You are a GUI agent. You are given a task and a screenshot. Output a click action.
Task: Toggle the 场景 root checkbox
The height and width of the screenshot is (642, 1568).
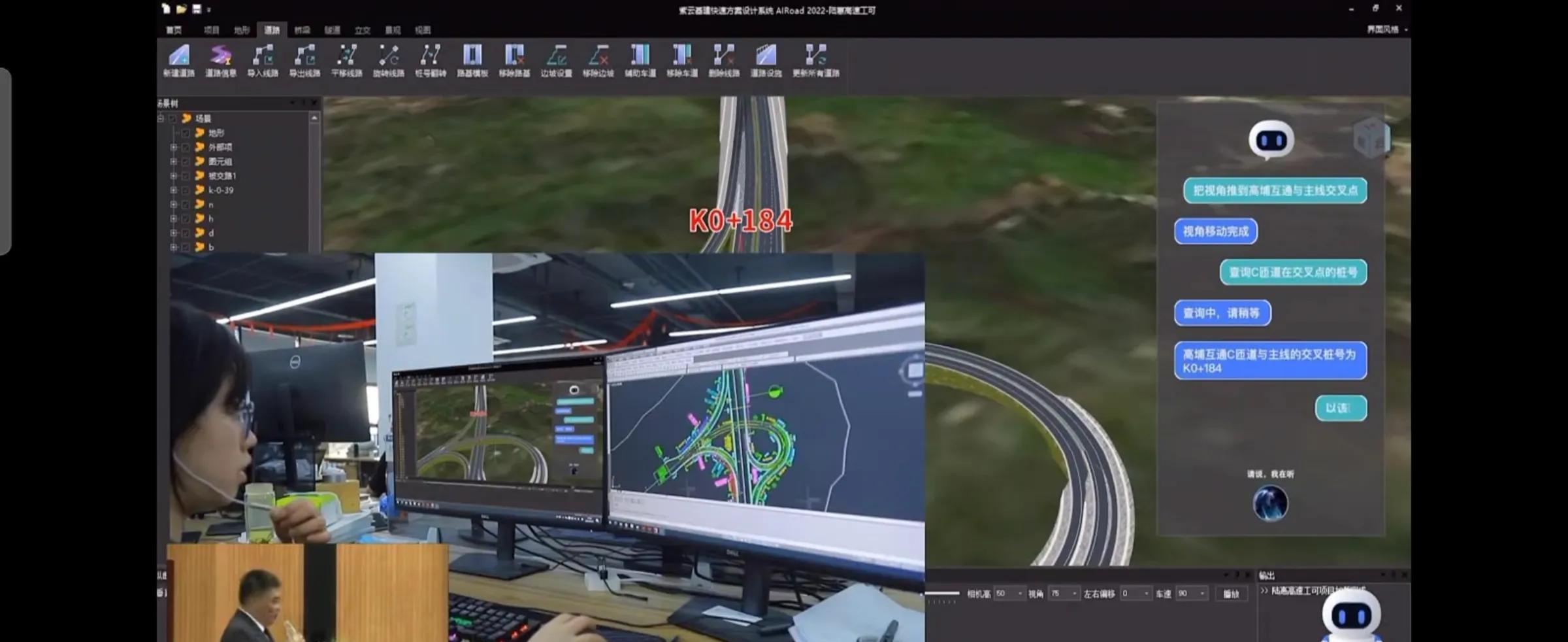173,118
